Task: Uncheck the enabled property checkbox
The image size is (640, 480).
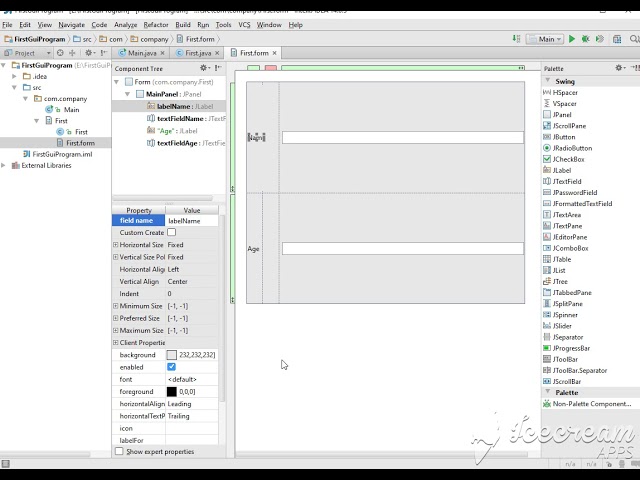Action: (171, 367)
